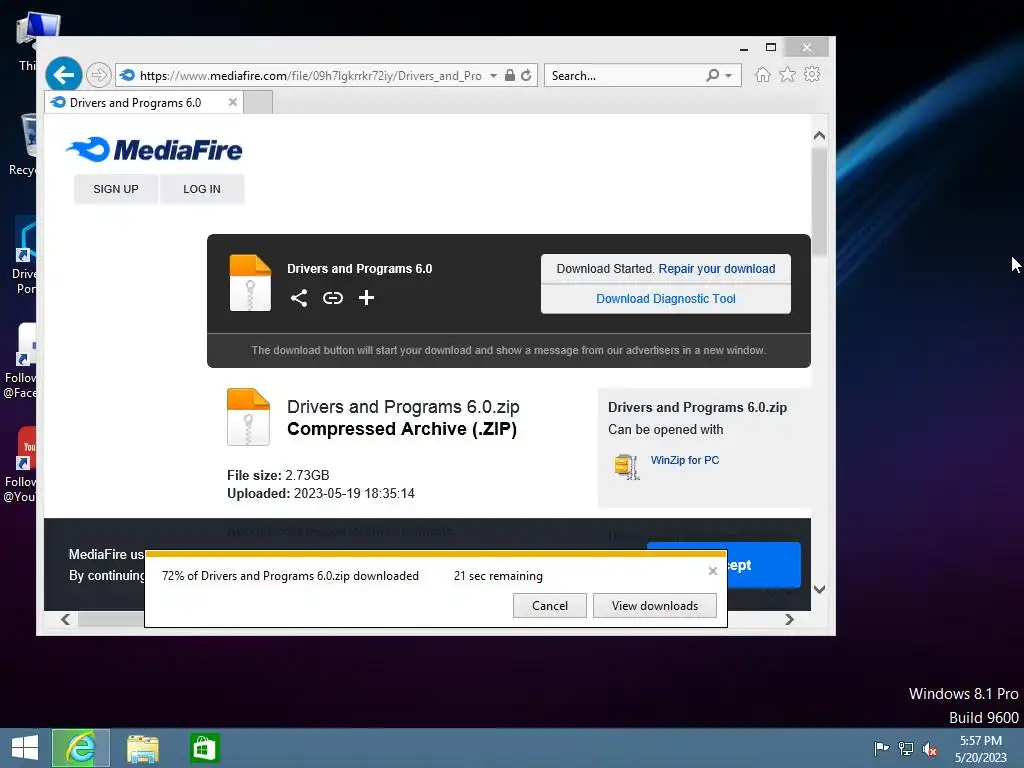Click the 'Uploaded: 2023-05-19 18:35:14' text

pos(321,493)
